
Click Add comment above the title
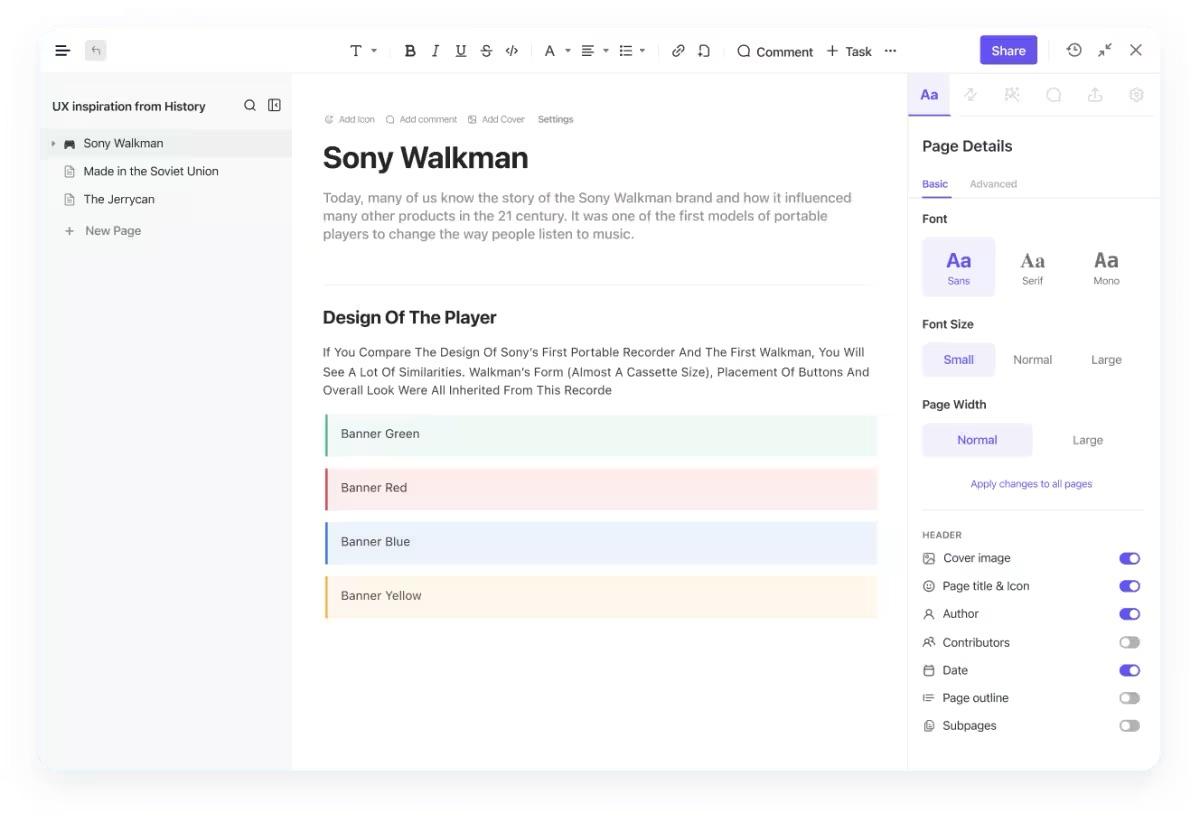pos(421,119)
